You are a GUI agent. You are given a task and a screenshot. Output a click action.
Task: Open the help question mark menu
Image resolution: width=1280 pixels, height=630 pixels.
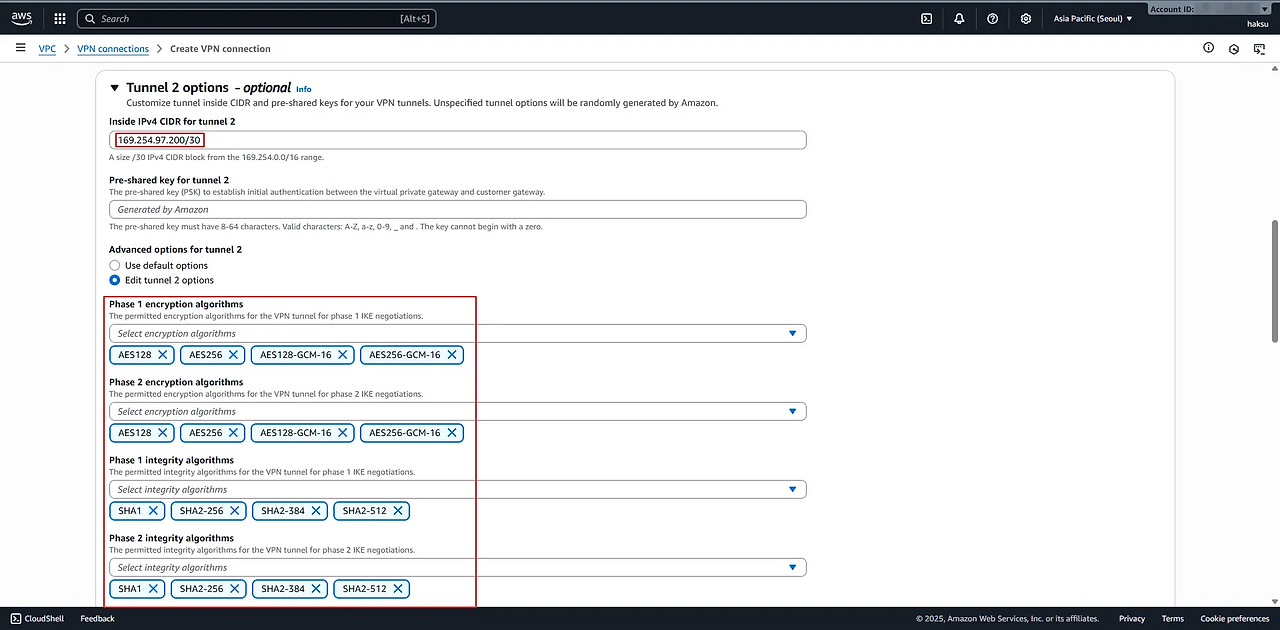click(x=992, y=18)
